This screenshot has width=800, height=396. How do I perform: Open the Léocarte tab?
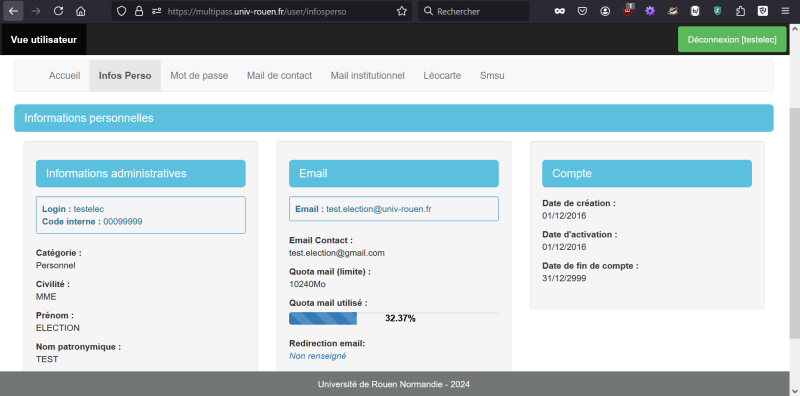click(x=442, y=76)
